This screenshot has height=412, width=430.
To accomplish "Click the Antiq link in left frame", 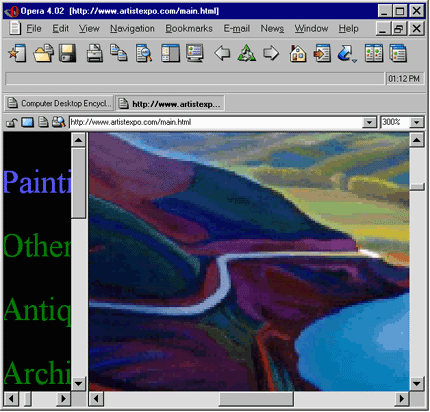I will (37, 310).
